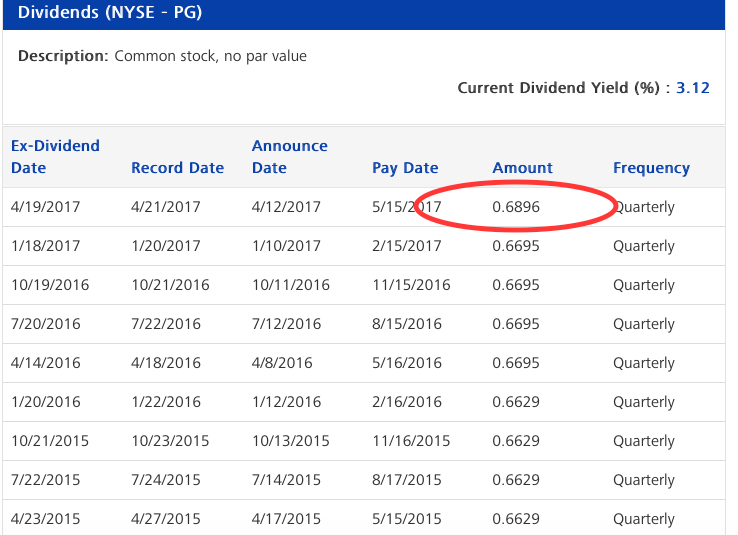Sort by Amount column header

(522, 168)
